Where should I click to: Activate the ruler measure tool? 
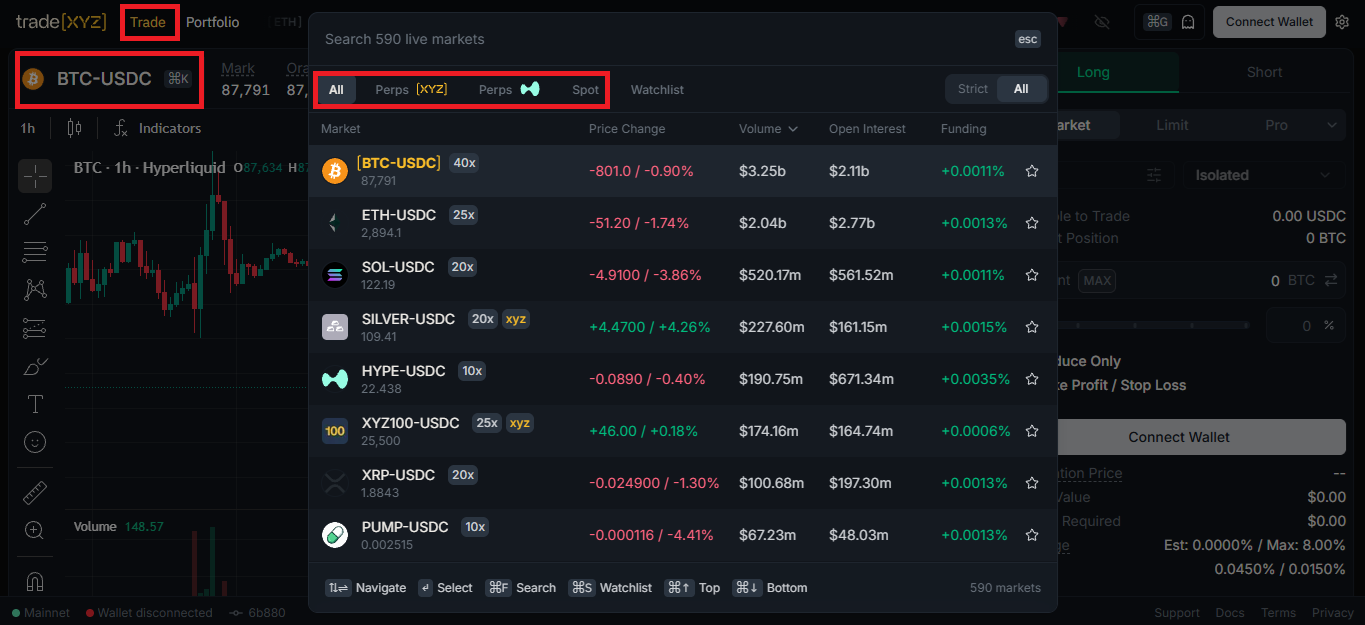coord(35,493)
